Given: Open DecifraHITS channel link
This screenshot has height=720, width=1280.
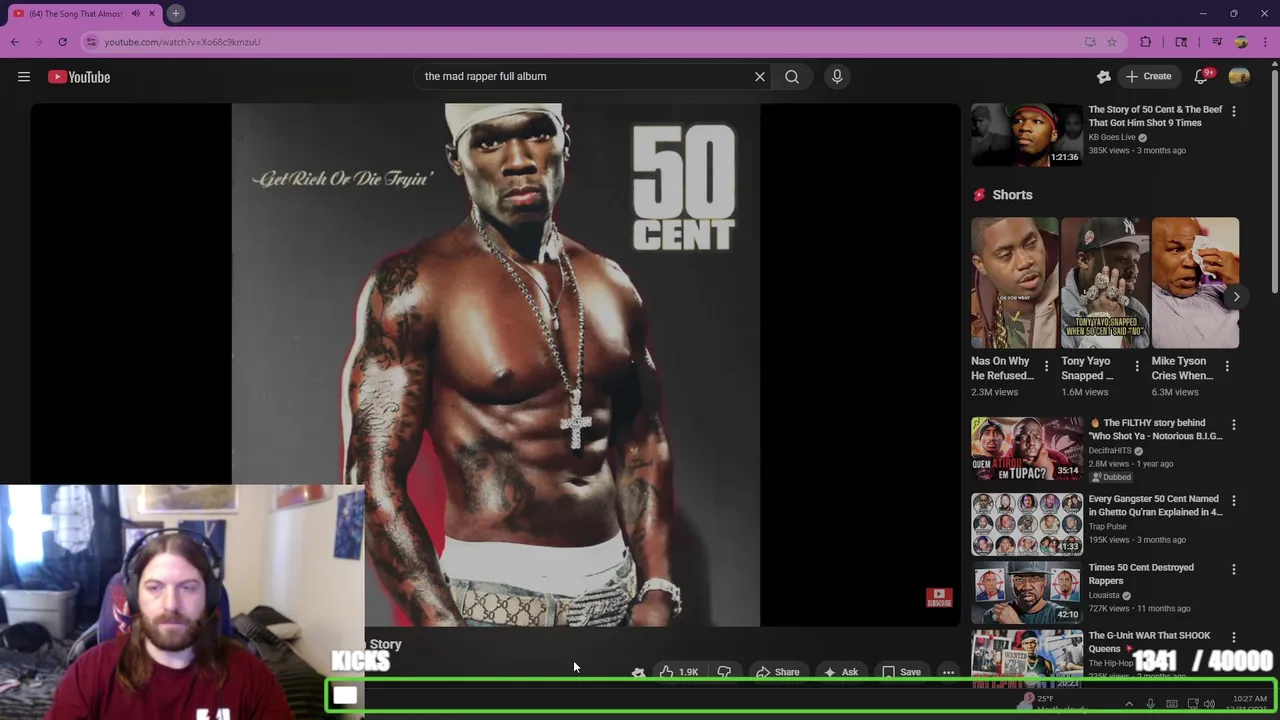Looking at the screenshot, I should 1110,451.
